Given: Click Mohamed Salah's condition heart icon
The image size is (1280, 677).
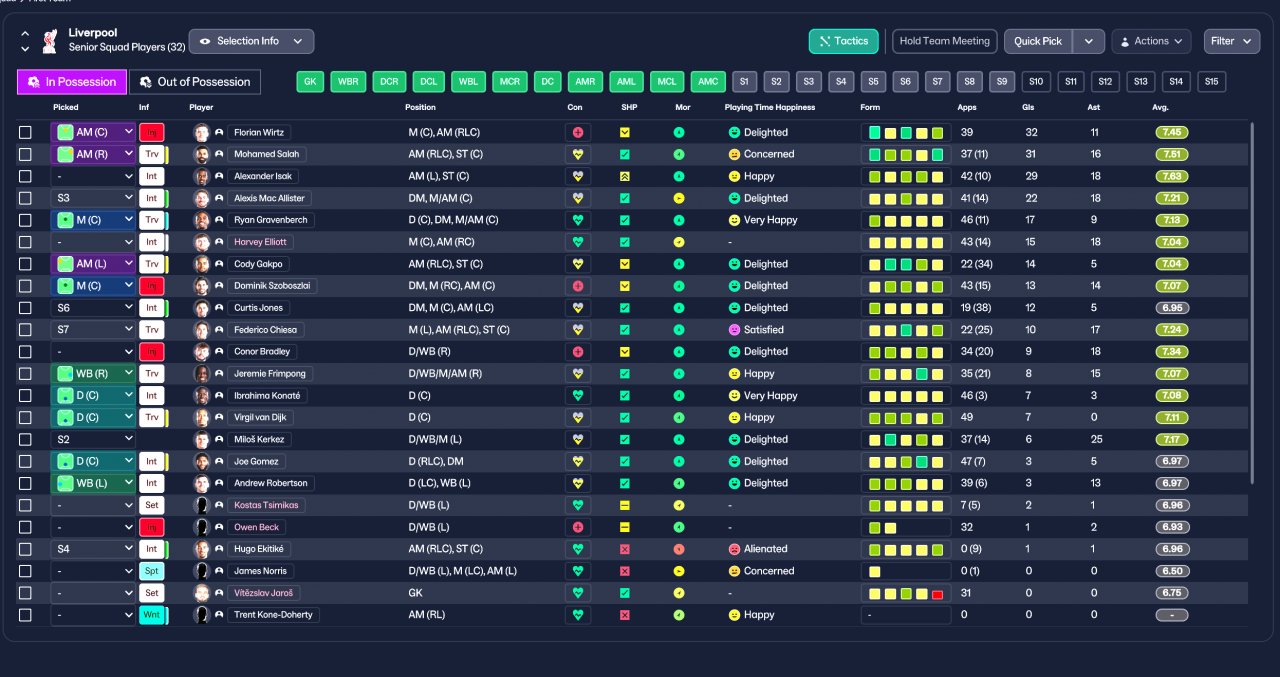Looking at the screenshot, I should coord(577,154).
